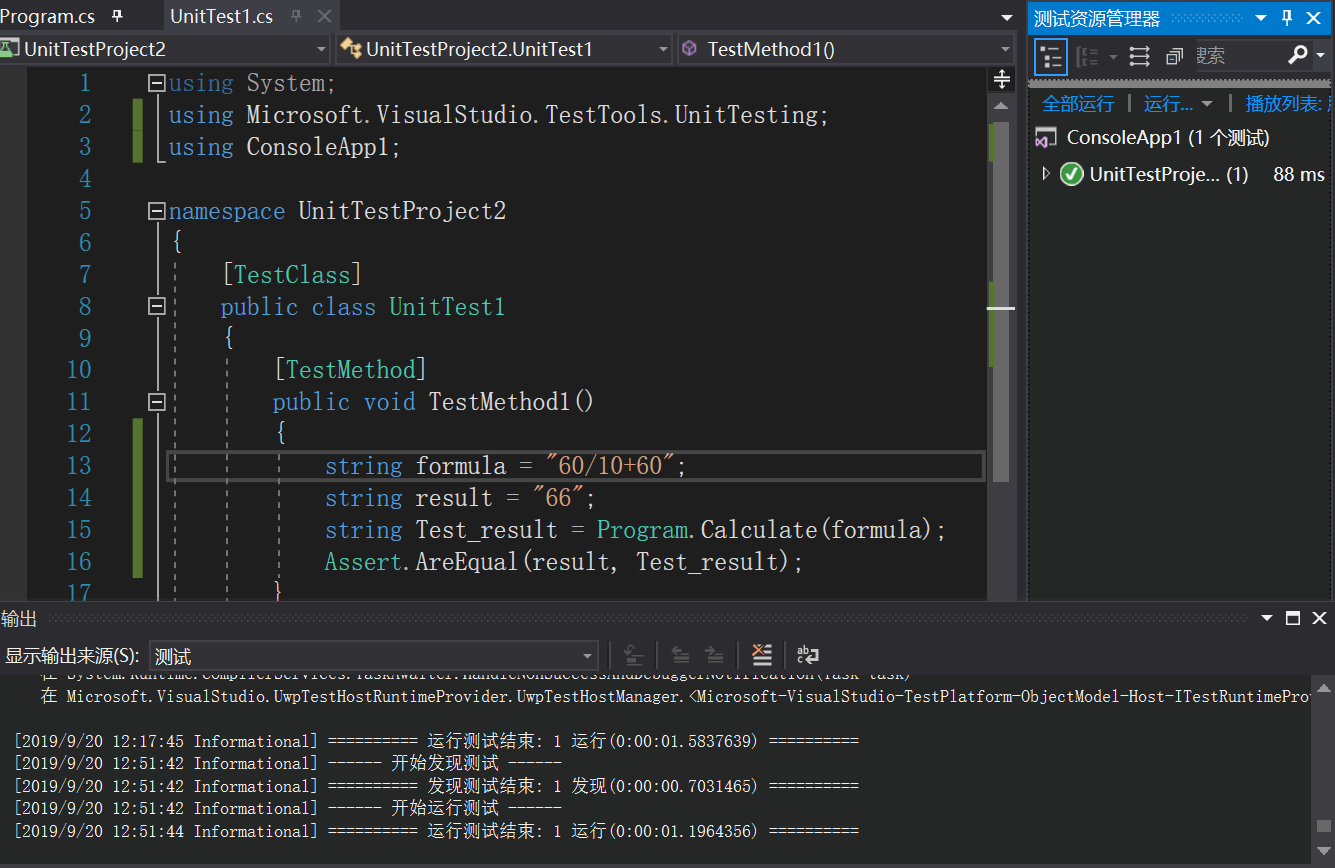Switch to the Program.cs tab
This screenshot has width=1335, height=868.
coord(48,16)
